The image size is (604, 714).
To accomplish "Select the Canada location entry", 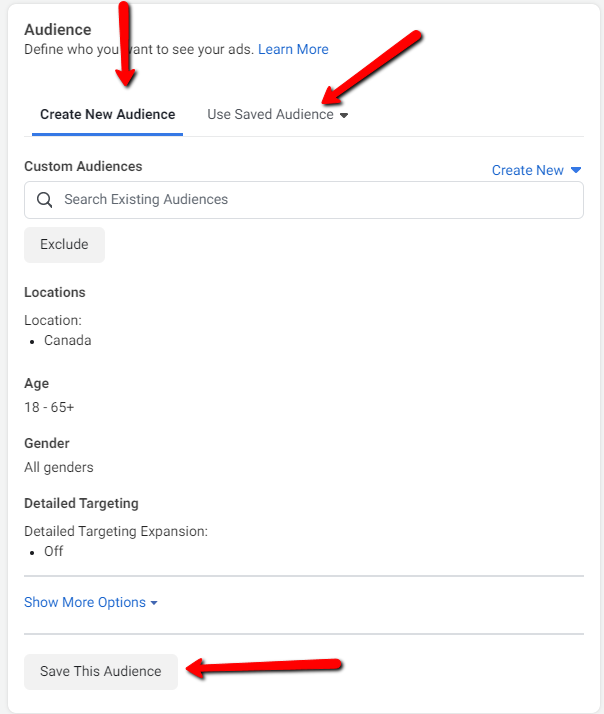I will pos(67,341).
